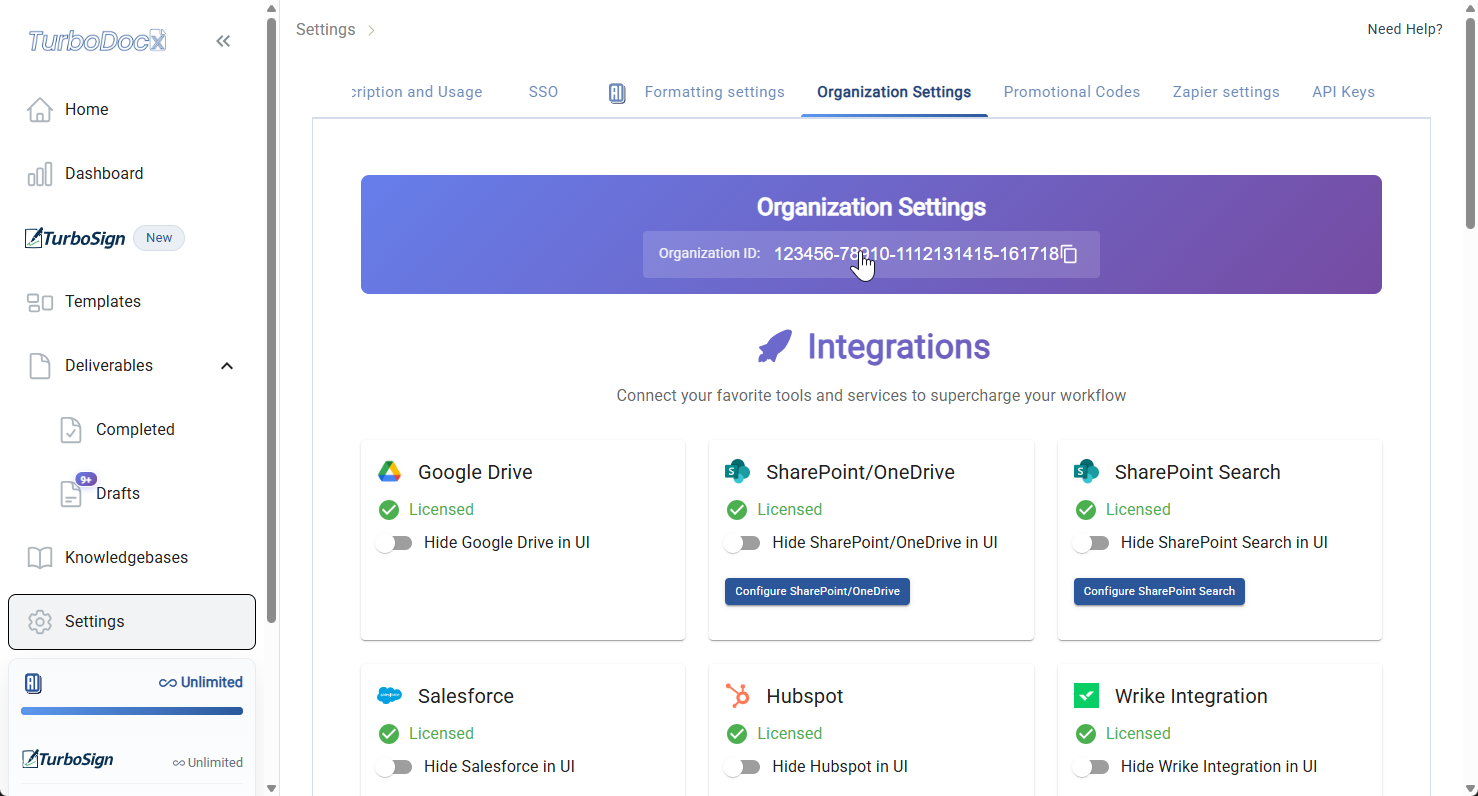Click Configure SharePoint/OneDrive

pos(817,591)
